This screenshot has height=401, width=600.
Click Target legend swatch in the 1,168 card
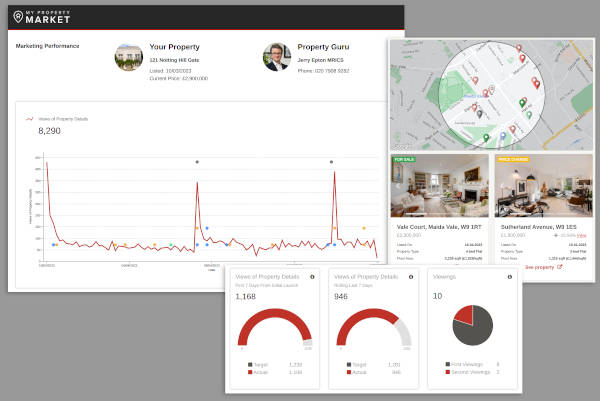[250, 365]
